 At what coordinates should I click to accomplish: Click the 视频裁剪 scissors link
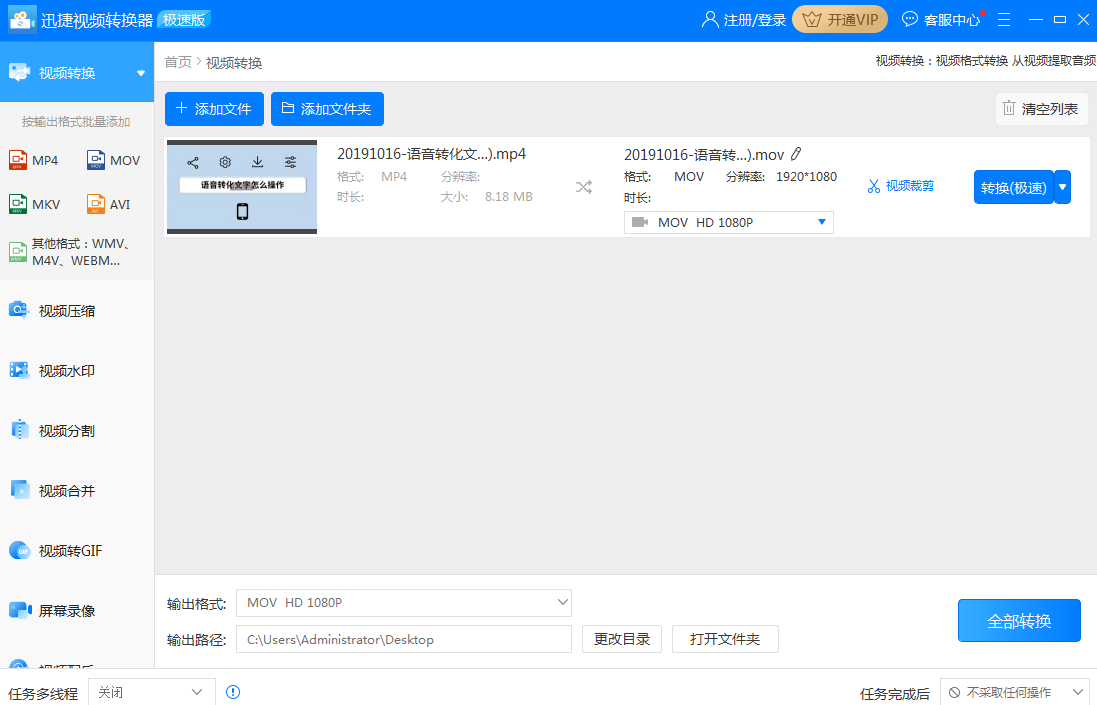point(901,186)
